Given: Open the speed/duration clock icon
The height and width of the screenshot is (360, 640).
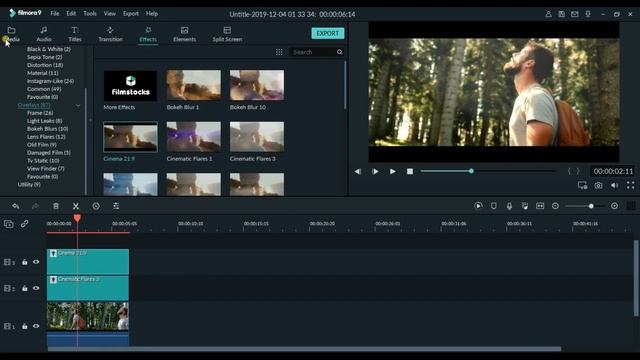Looking at the screenshot, I should coord(96,206).
